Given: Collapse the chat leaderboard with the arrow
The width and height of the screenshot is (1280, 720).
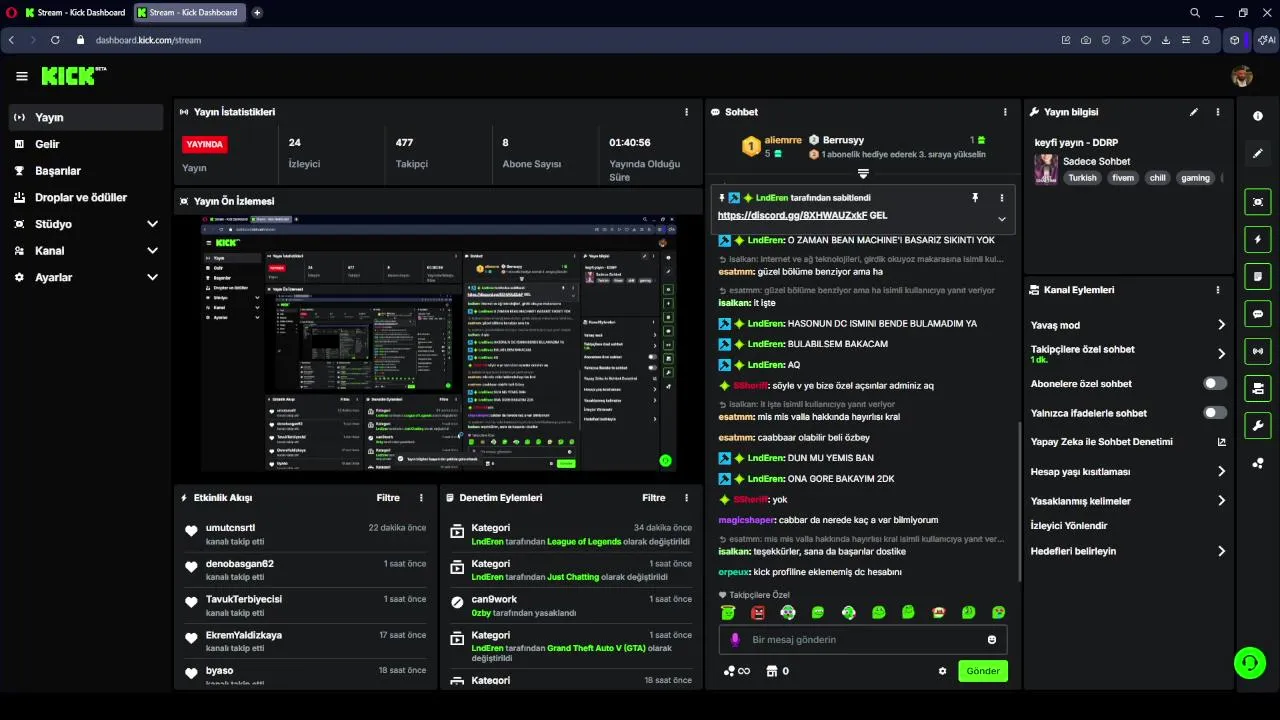Looking at the screenshot, I should click(x=863, y=174).
